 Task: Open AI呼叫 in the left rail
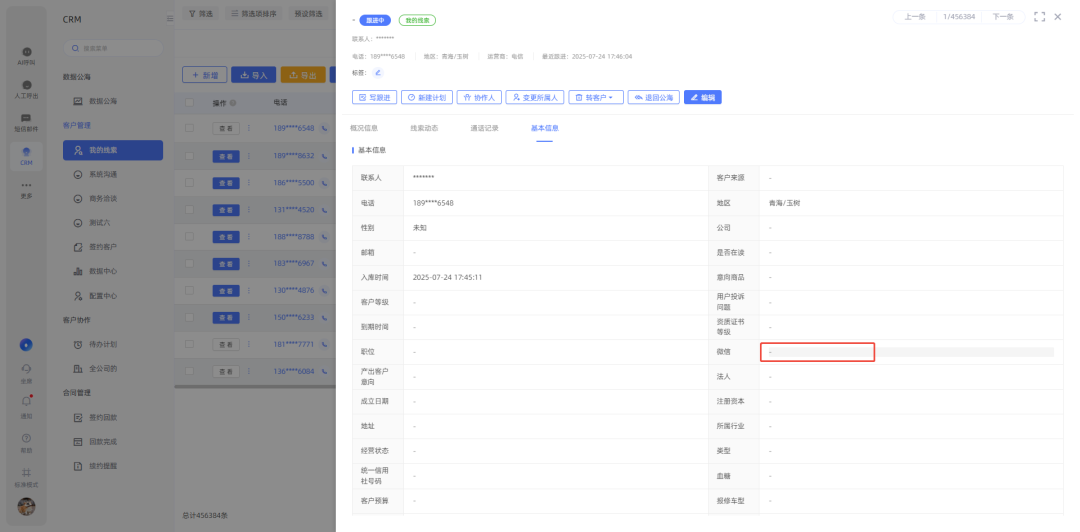(26, 56)
